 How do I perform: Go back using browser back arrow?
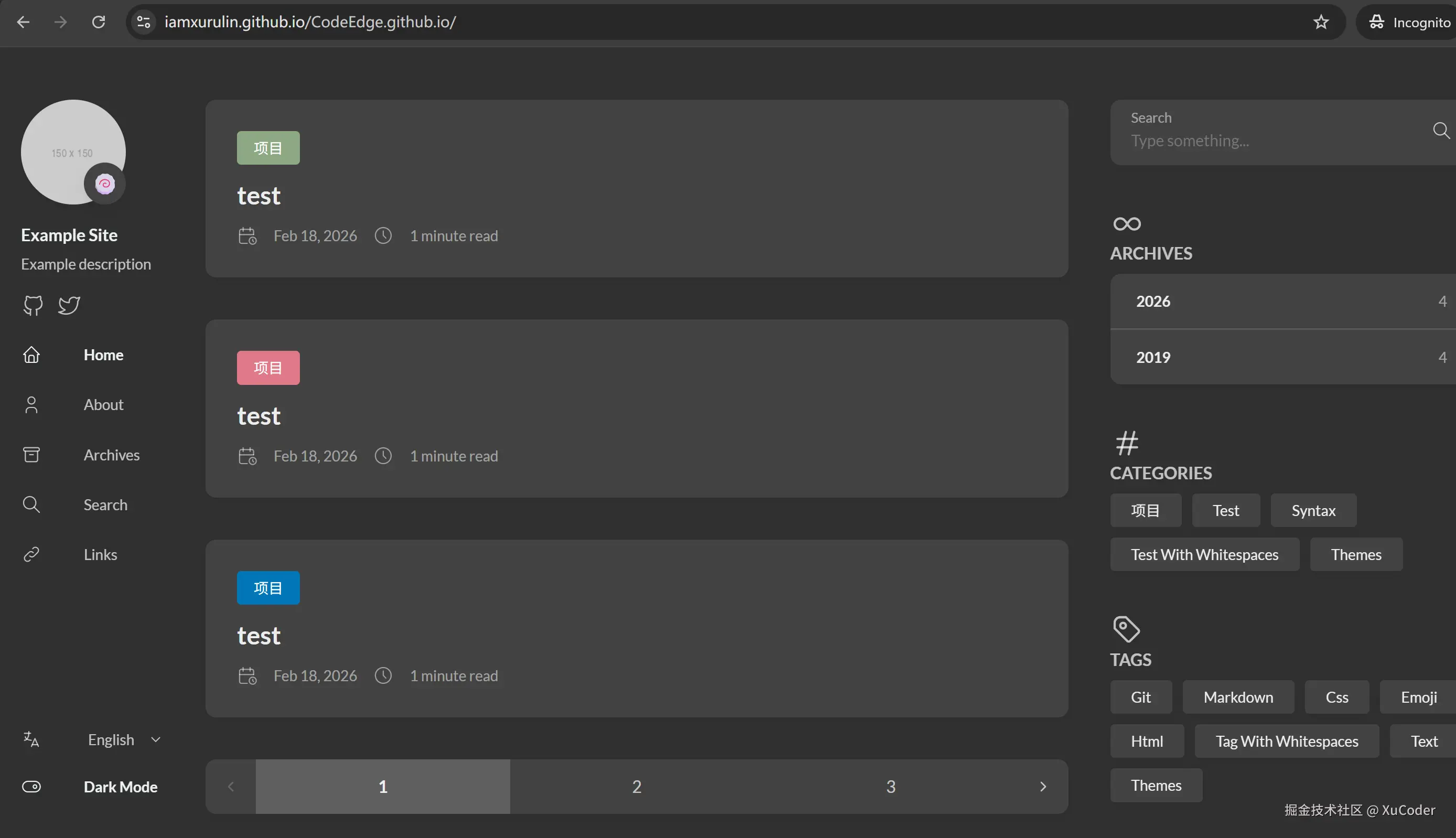23,22
